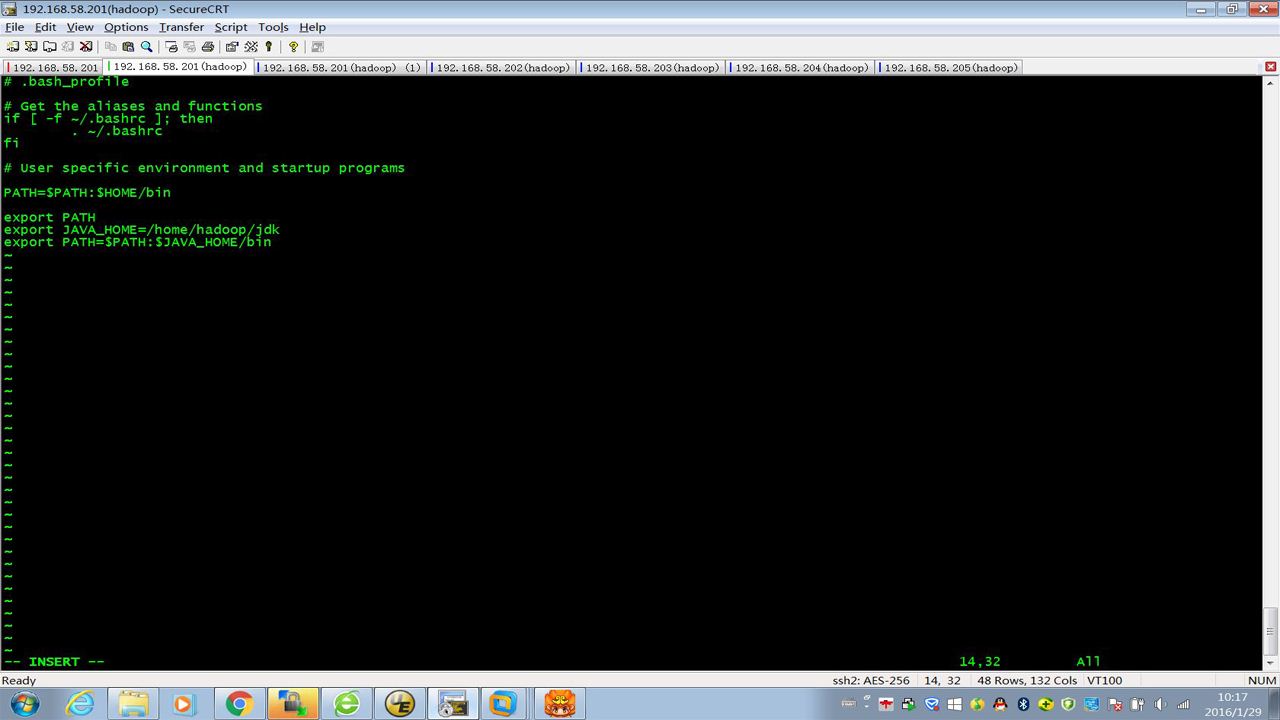Click '48 Rows, 132 Cols' status entry
The image size is (1280, 720).
tap(1027, 681)
